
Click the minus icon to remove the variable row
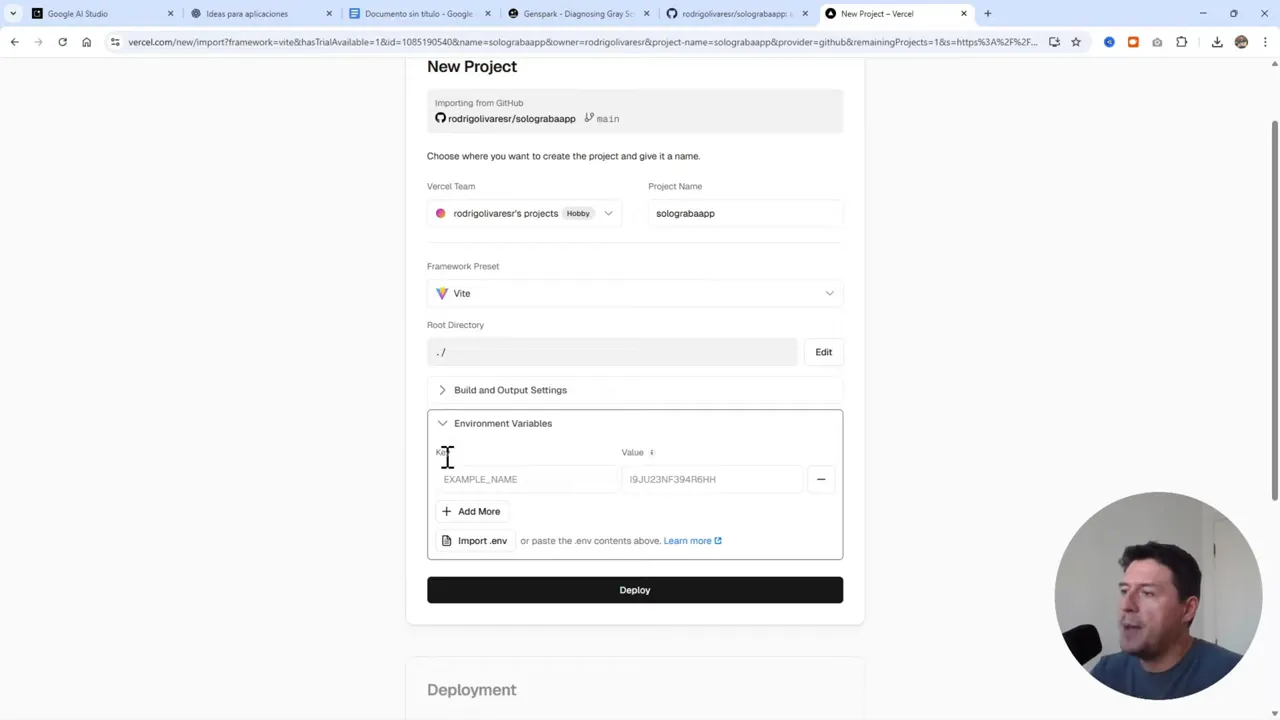[x=821, y=479]
